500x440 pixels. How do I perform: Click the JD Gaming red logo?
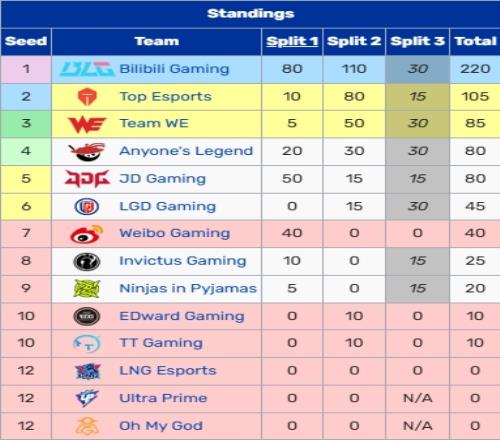(87, 179)
